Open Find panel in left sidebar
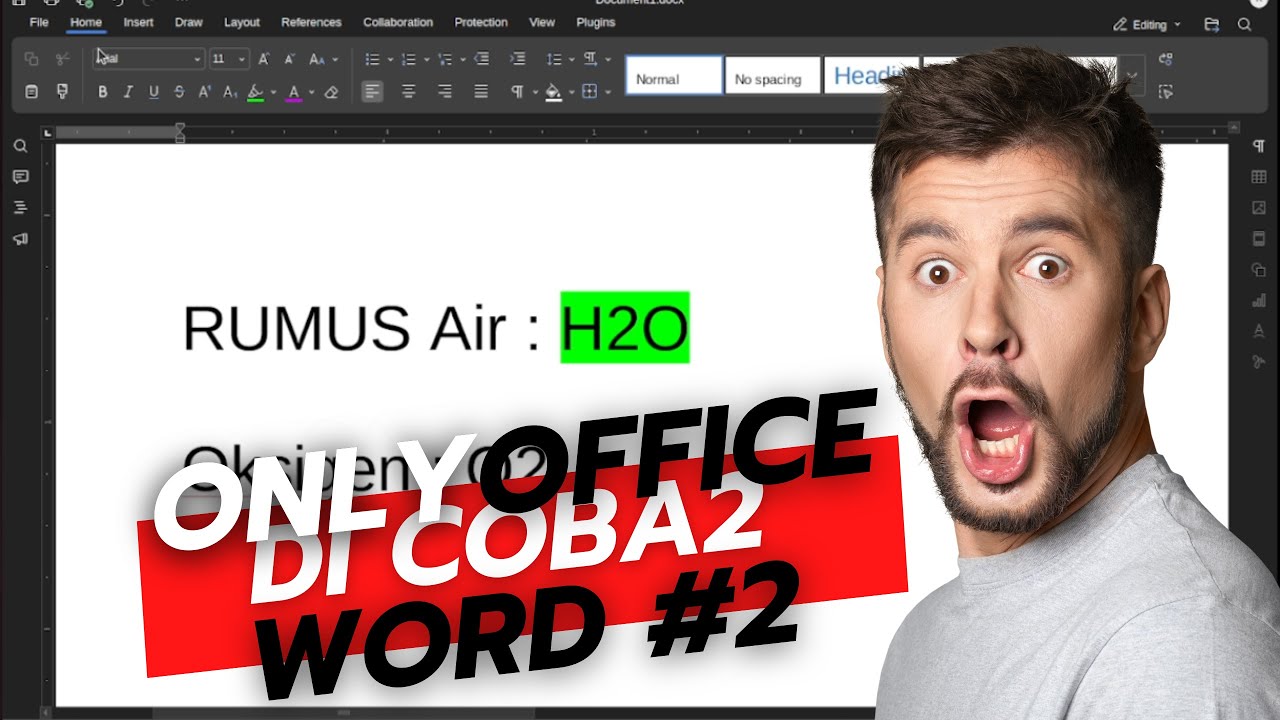 (20, 146)
